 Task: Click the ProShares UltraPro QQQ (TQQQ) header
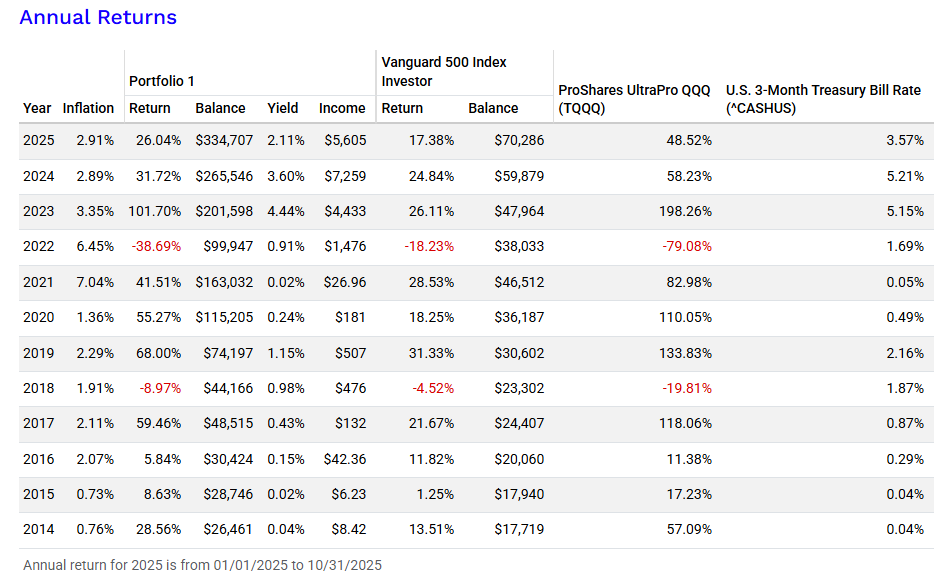pos(634,99)
